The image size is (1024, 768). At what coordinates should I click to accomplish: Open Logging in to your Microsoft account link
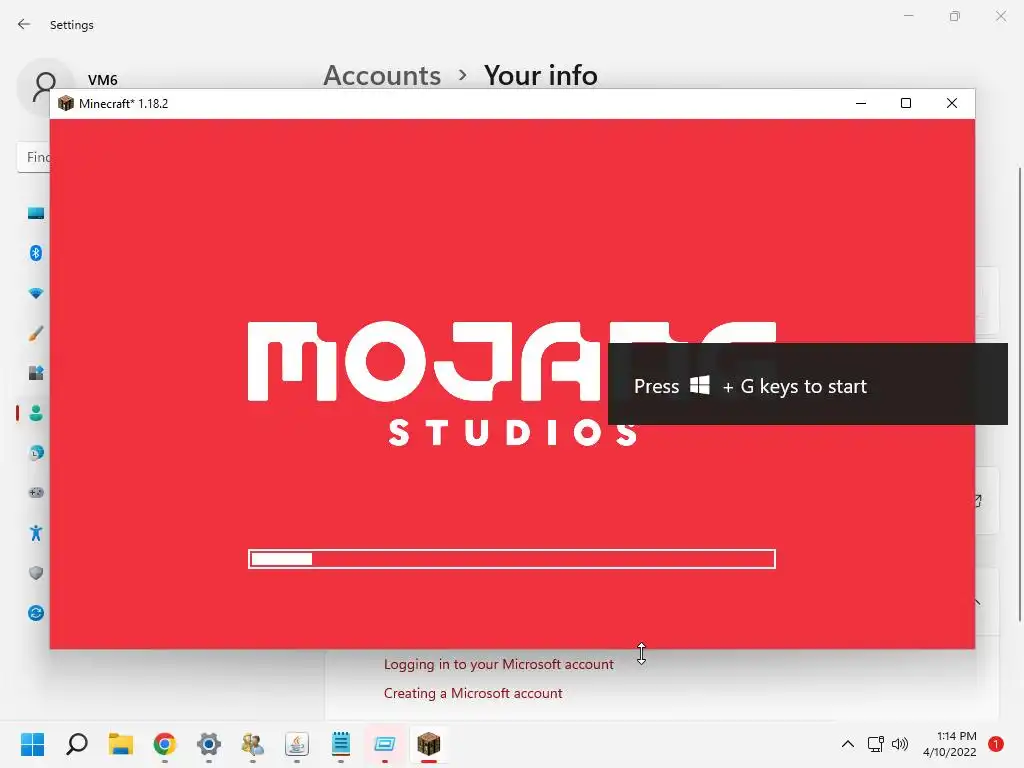point(499,664)
